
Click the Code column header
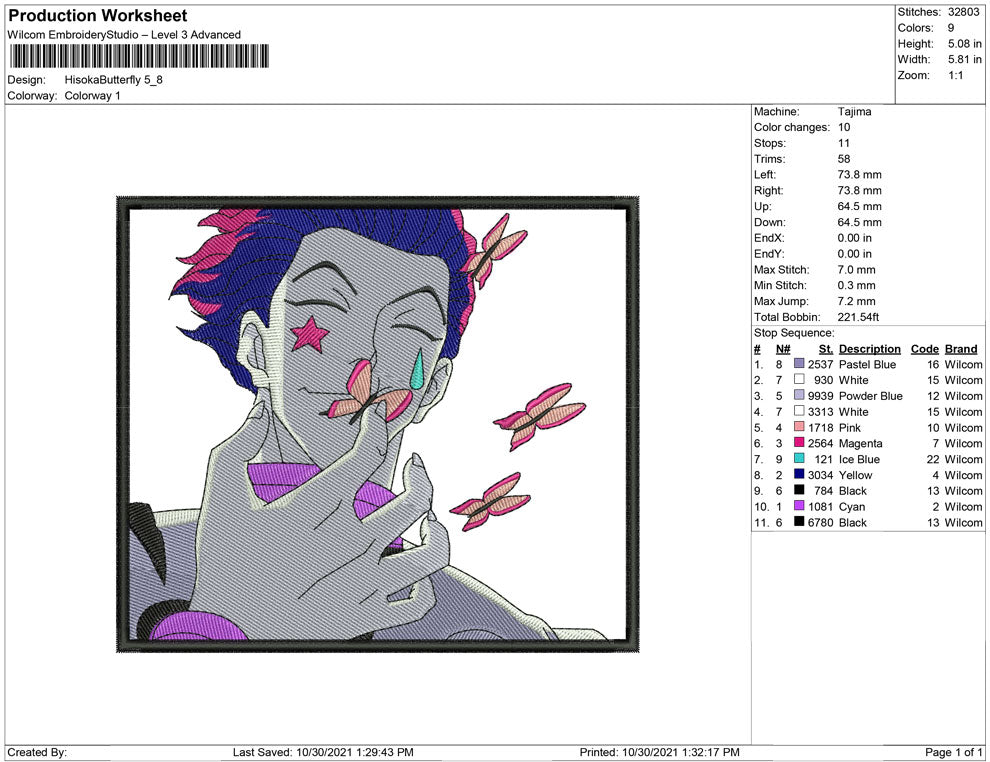pyautogui.click(x=924, y=349)
